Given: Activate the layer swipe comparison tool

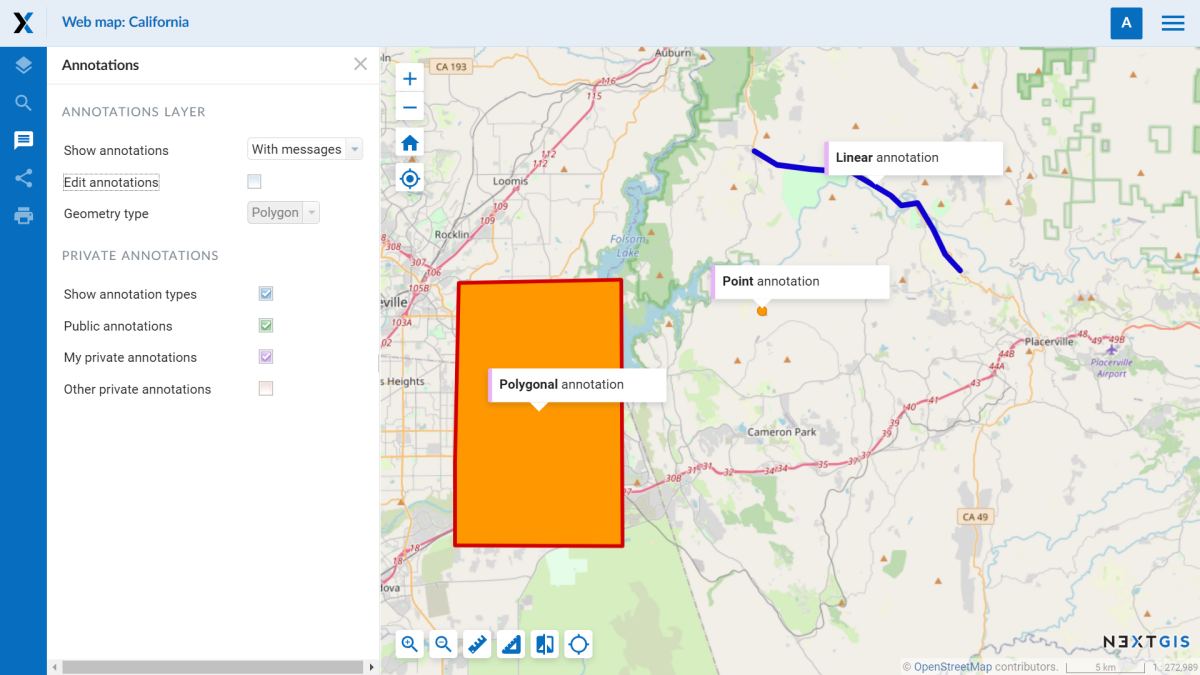Looking at the screenshot, I should [x=544, y=644].
